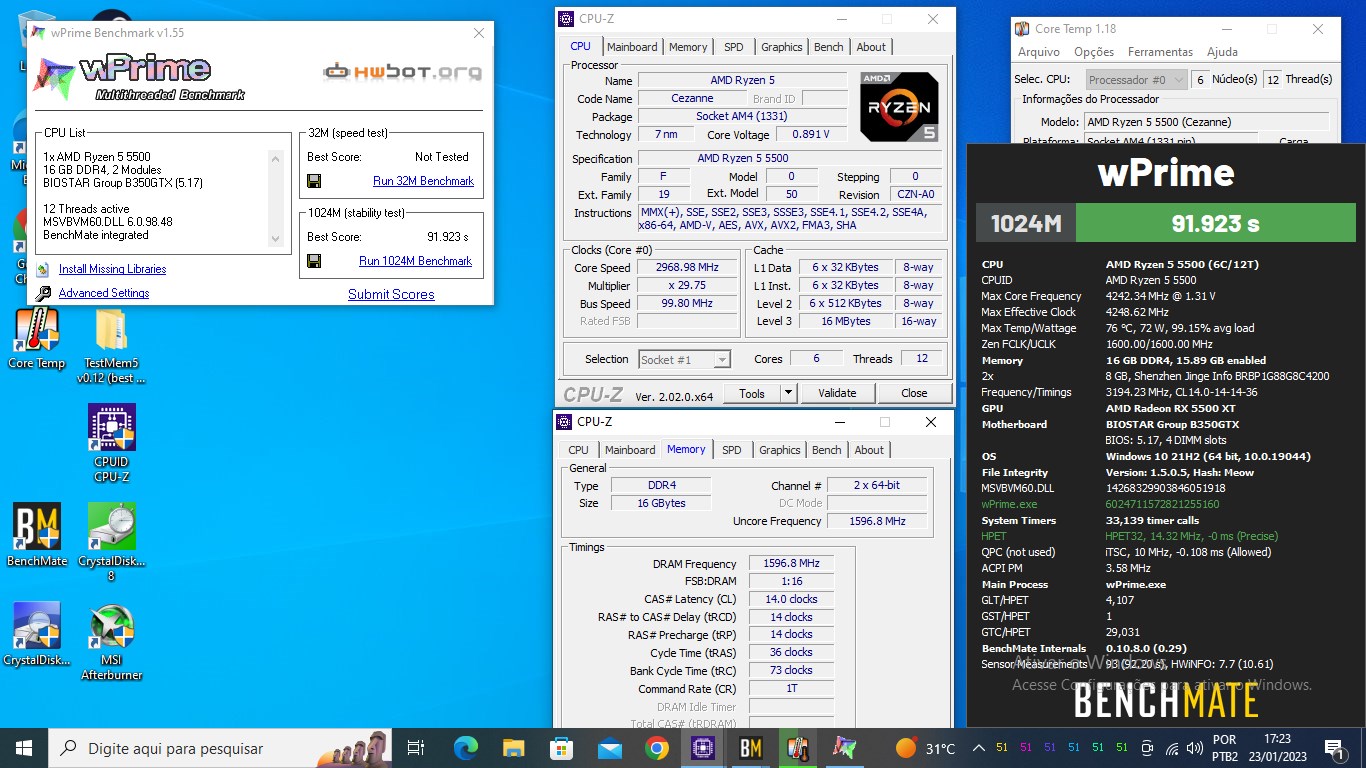Open the Ferramentas menu in Core Temp
Image resolution: width=1366 pixels, height=768 pixels.
pos(1160,52)
